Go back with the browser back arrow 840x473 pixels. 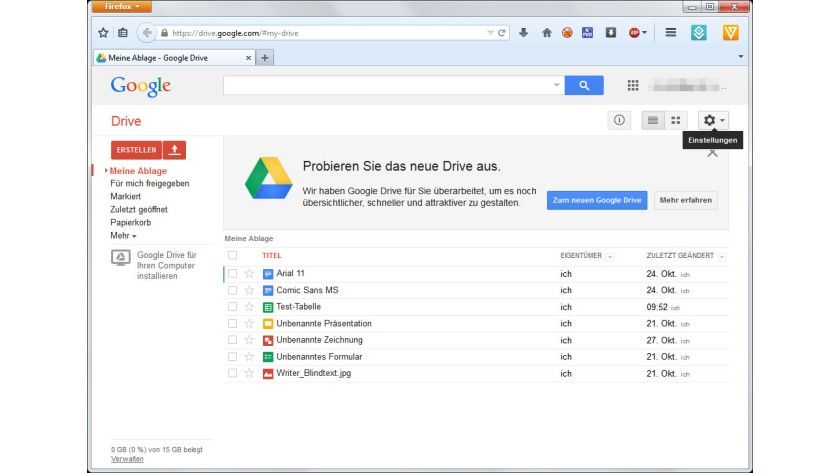[x=146, y=33]
